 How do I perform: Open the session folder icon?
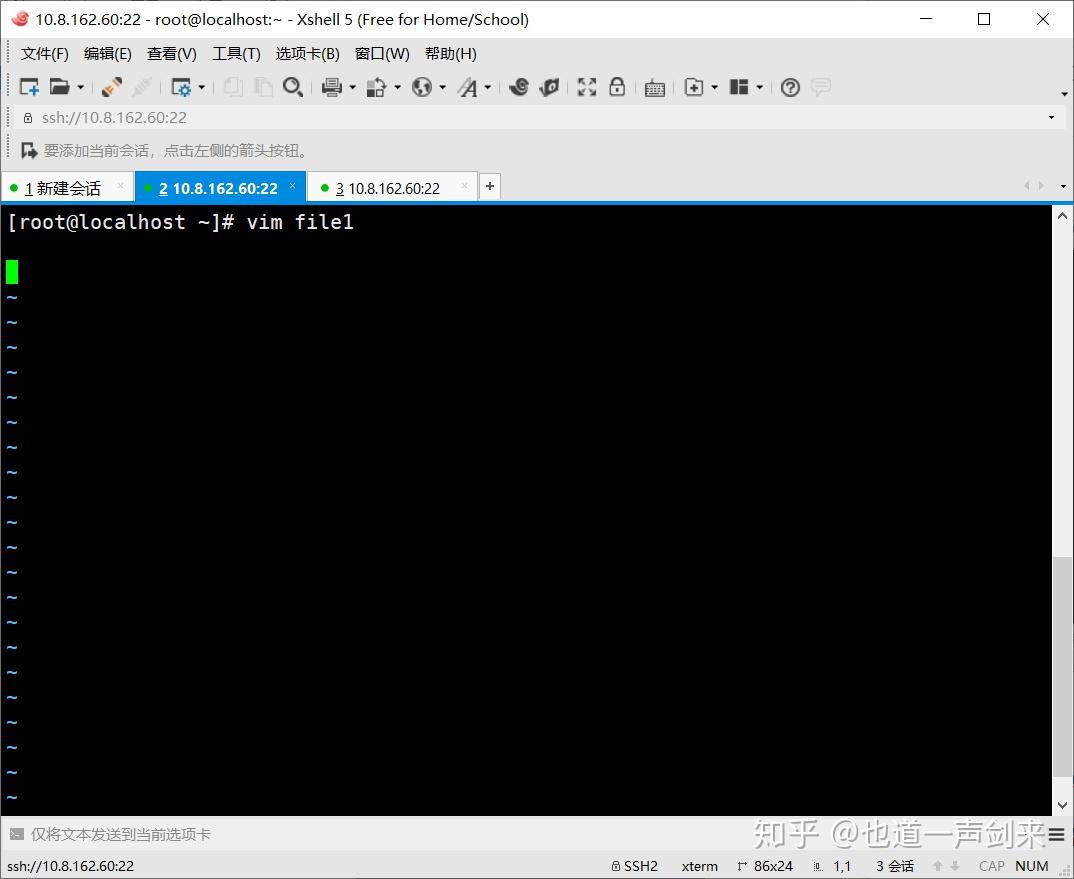(60, 87)
